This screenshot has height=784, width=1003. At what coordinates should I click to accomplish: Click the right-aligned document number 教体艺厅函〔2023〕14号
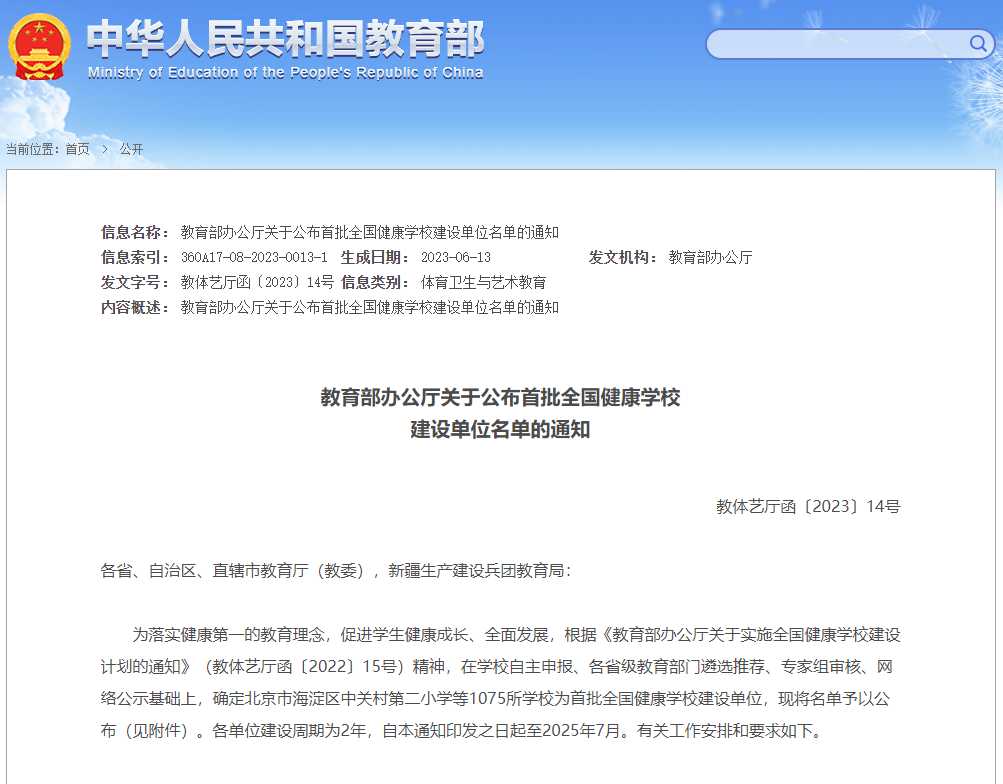[807, 506]
